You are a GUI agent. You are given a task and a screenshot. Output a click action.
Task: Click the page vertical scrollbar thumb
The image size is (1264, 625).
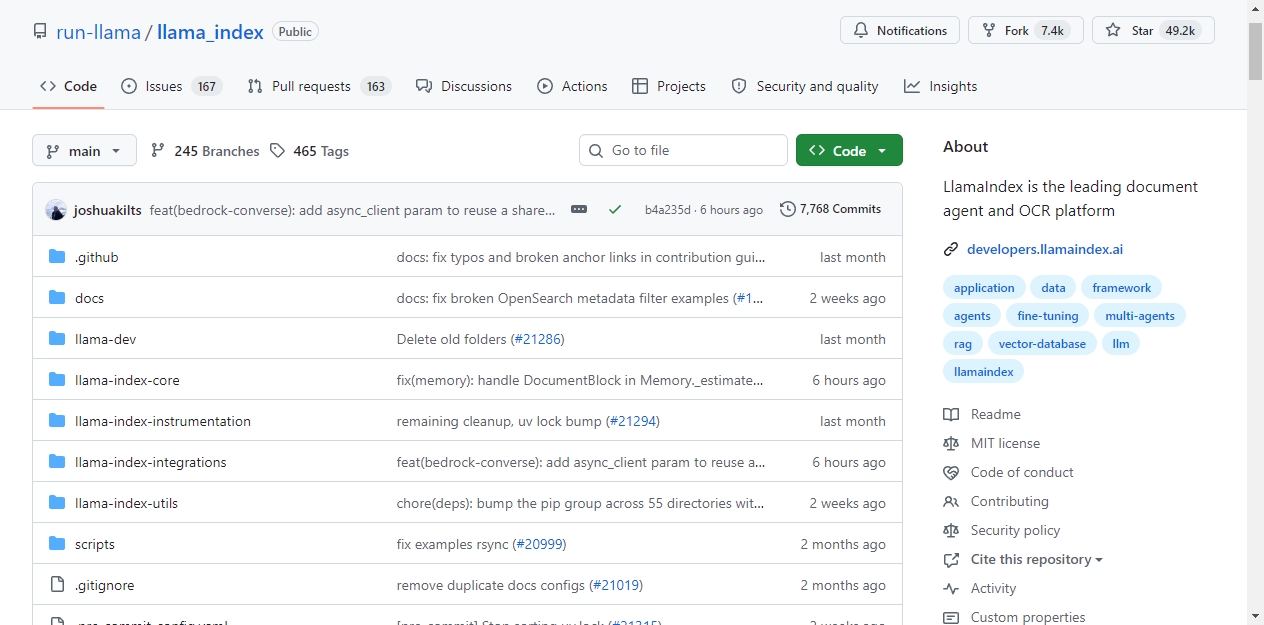(1255, 50)
